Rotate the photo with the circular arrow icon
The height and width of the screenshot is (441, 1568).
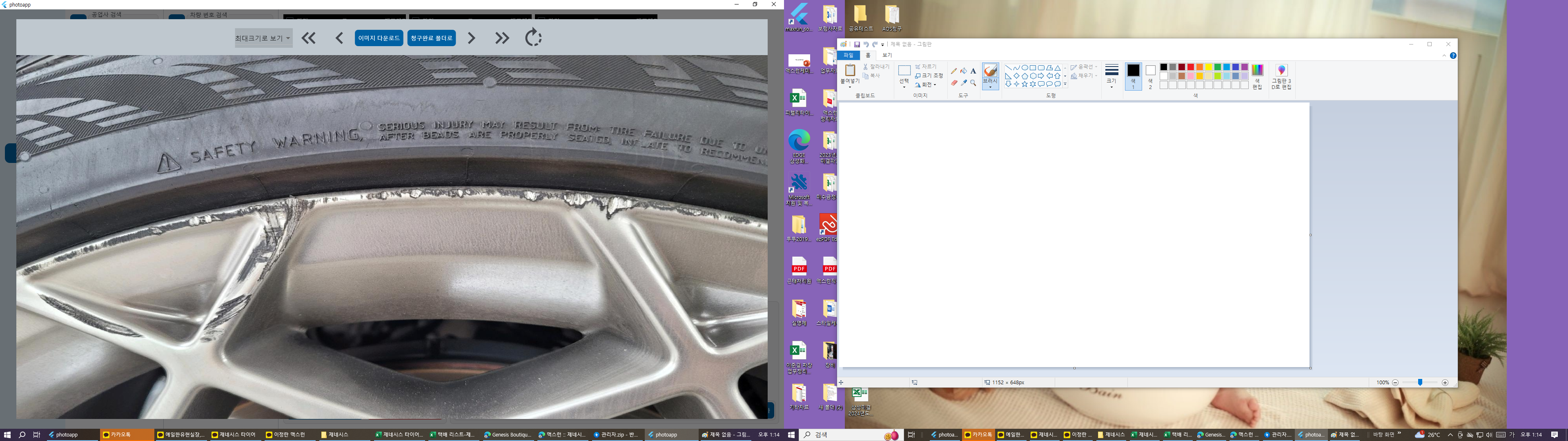coord(533,38)
